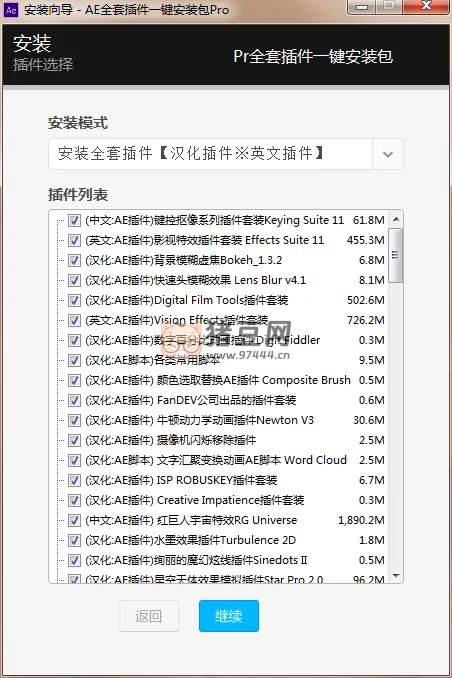This screenshot has height=678, width=452.
Task: Select Keying Suite 11 list row text
Action: [x=215, y=221]
